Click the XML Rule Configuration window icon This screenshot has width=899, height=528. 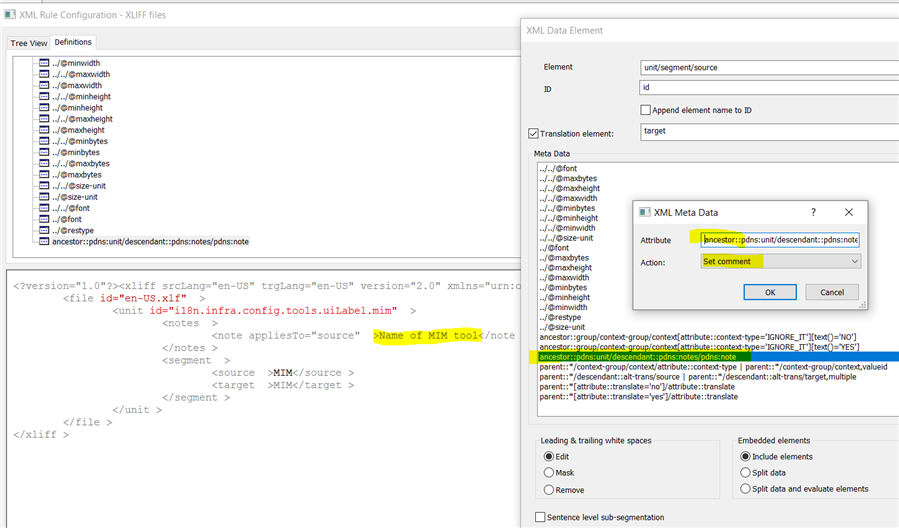10,15
